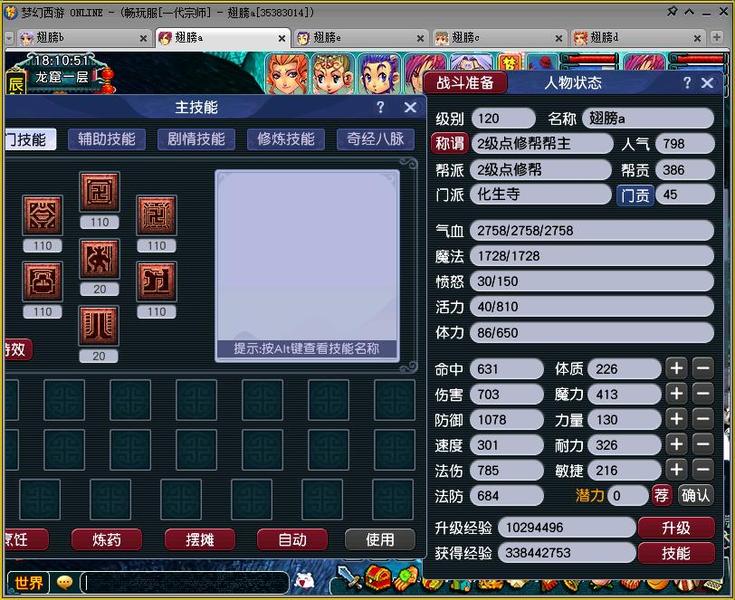Screen dimensions: 735x600
Task: Click the 升级经验 value 10294496
Action: 566,528
